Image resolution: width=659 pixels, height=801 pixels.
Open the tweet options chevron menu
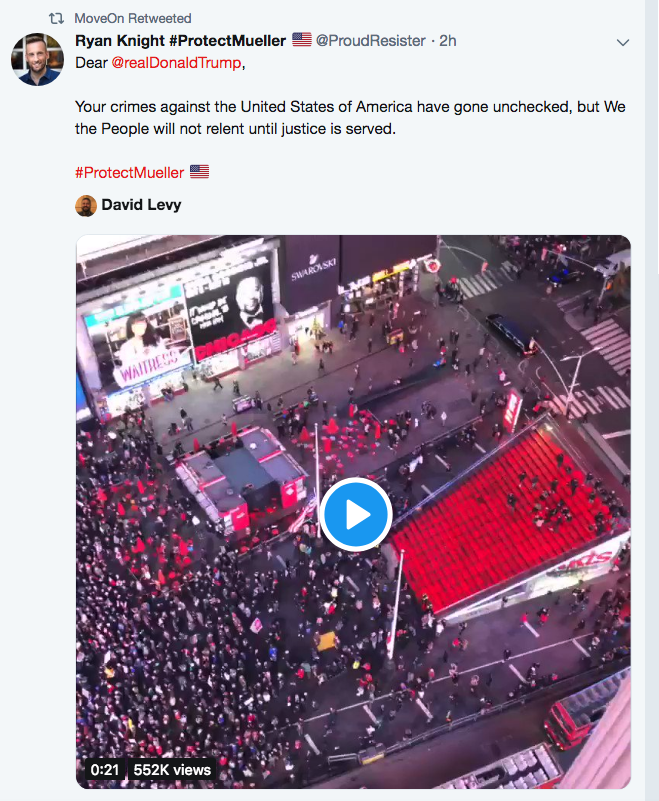[x=622, y=42]
